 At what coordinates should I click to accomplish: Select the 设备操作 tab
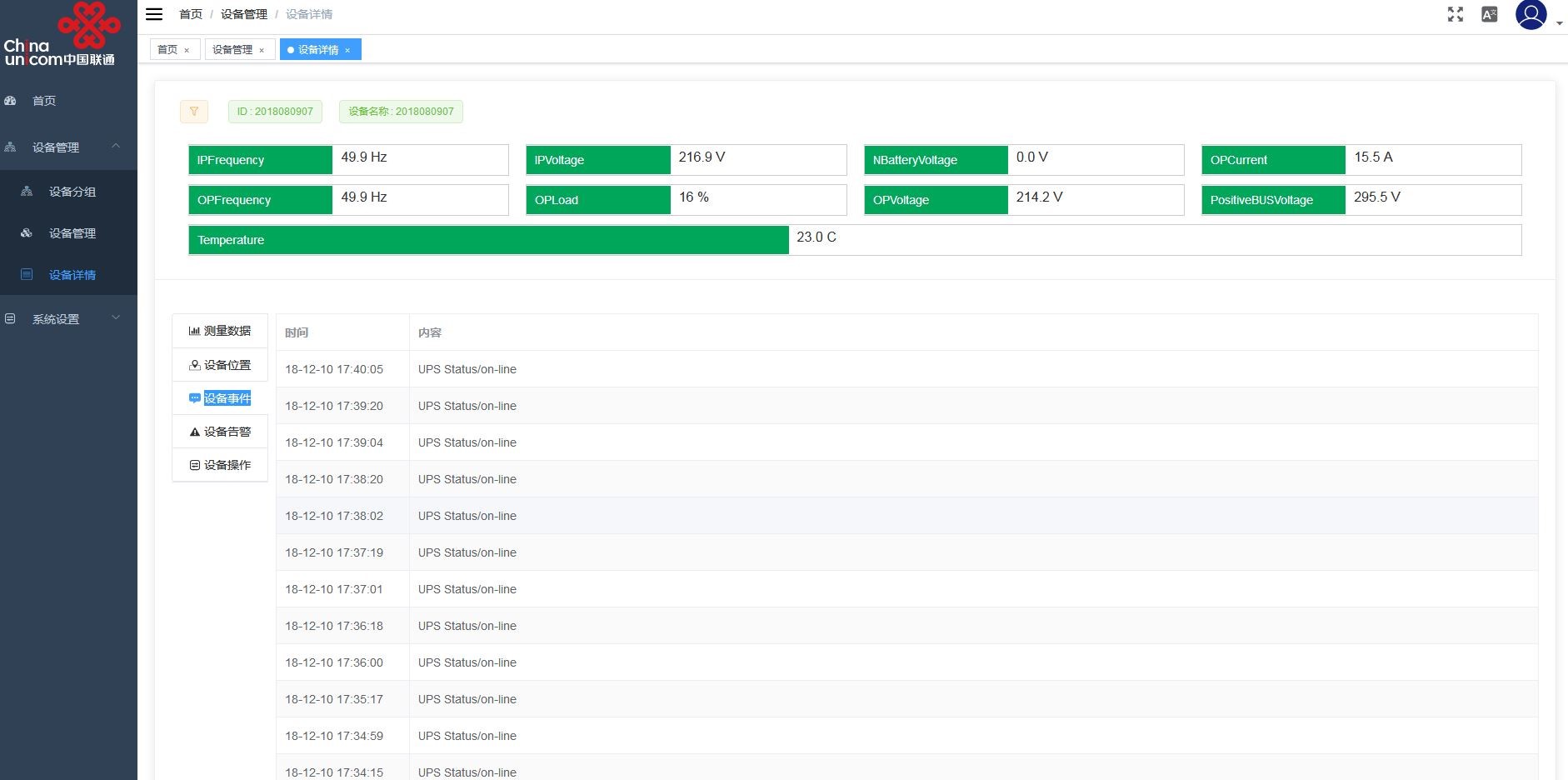[220, 465]
